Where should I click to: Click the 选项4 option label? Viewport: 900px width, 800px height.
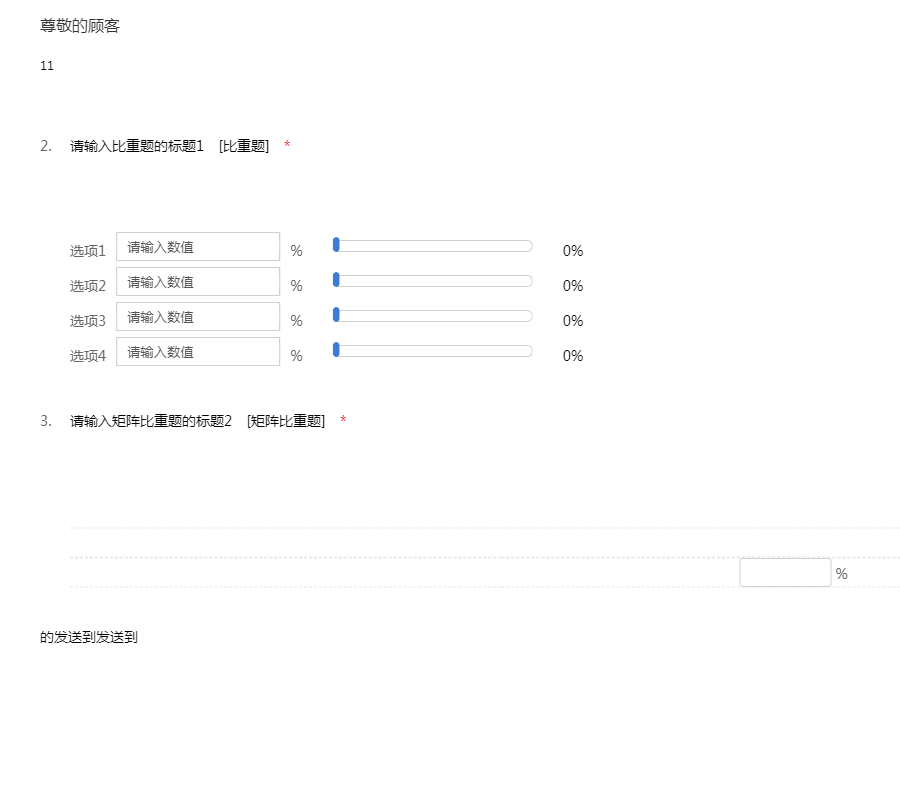tap(87, 356)
